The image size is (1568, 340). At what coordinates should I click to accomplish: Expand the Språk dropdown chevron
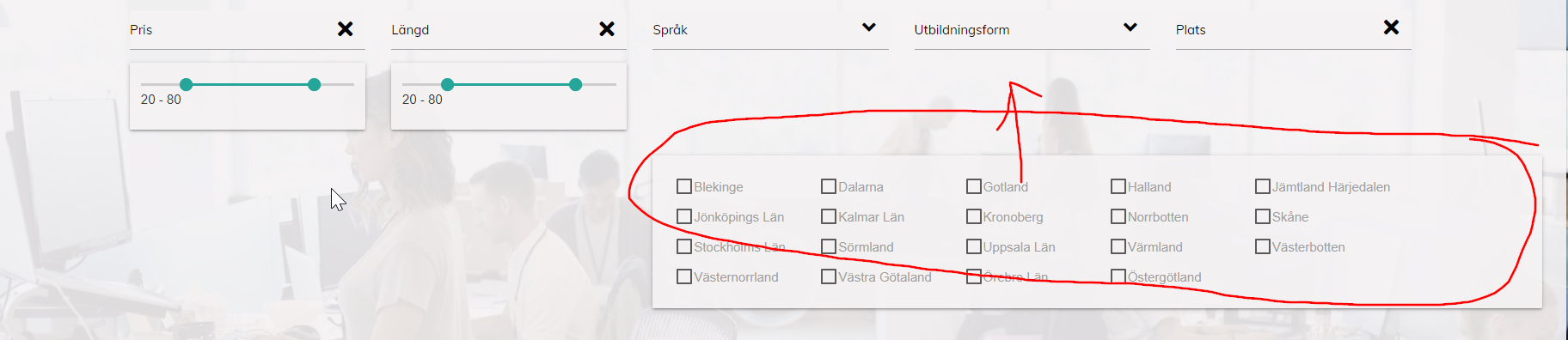pos(869,27)
